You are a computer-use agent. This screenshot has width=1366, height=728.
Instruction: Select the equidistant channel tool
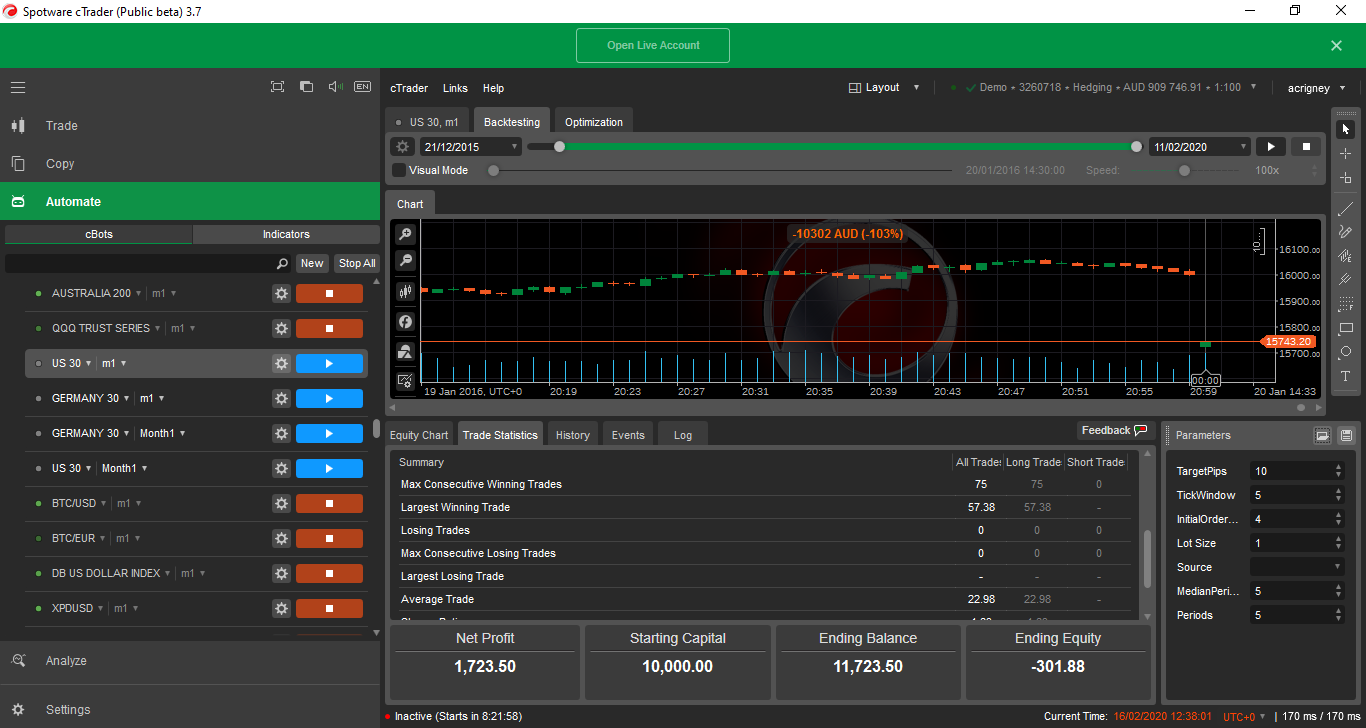pos(1346,256)
